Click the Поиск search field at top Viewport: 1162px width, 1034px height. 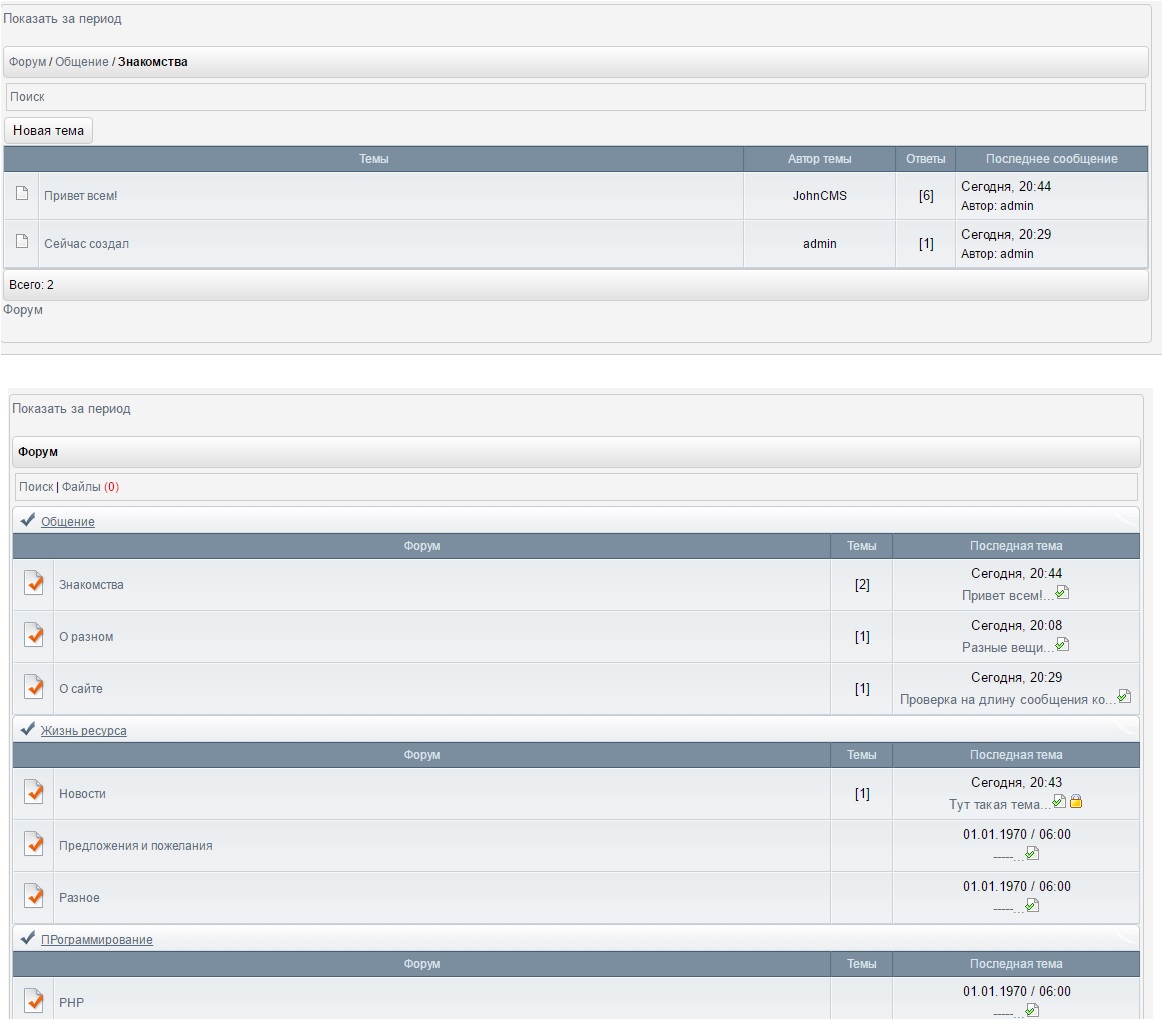point(575,97)
